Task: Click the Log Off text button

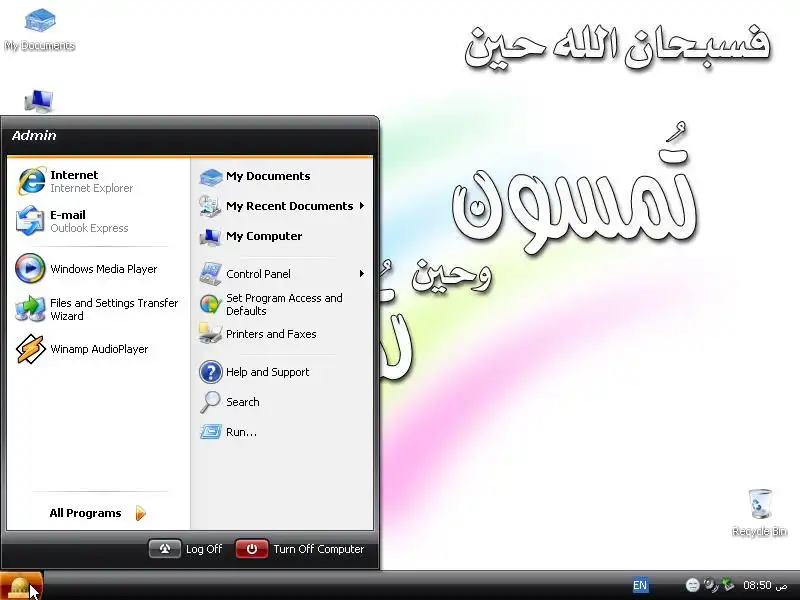Action: tap(204, 549)
